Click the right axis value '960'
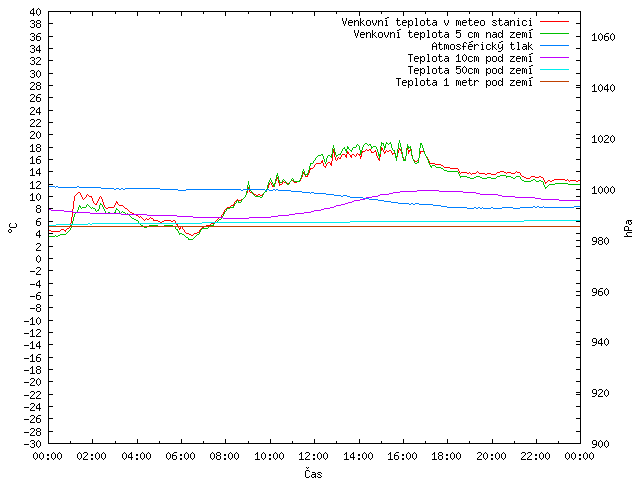 click(x=600, y=292)
